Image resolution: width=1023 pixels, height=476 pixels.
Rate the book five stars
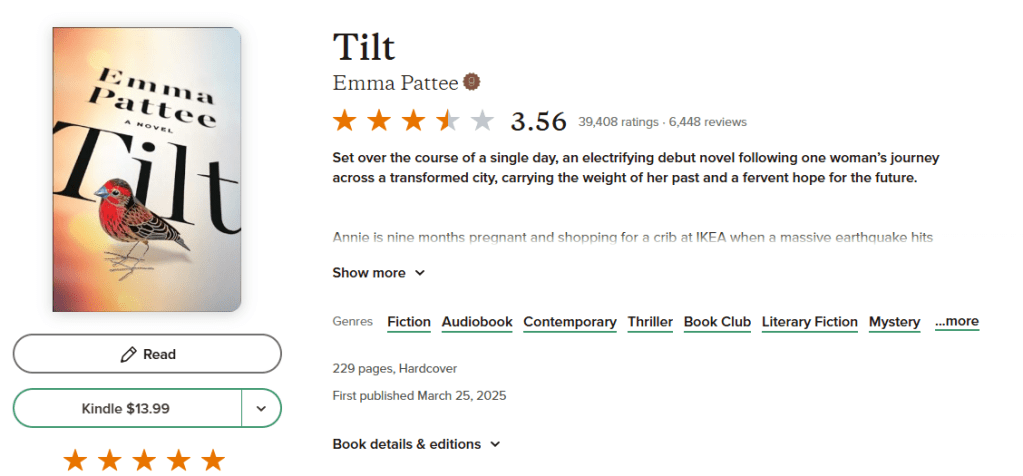213,460
